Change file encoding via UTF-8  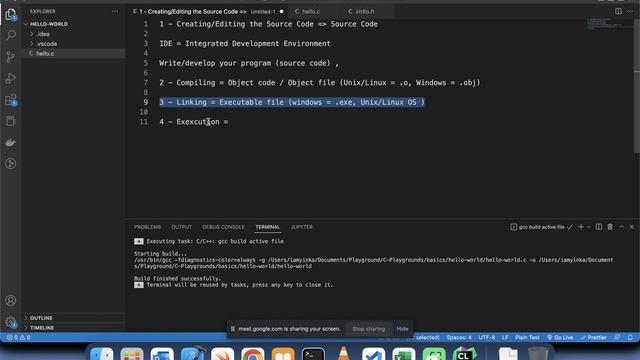(487, 338)
